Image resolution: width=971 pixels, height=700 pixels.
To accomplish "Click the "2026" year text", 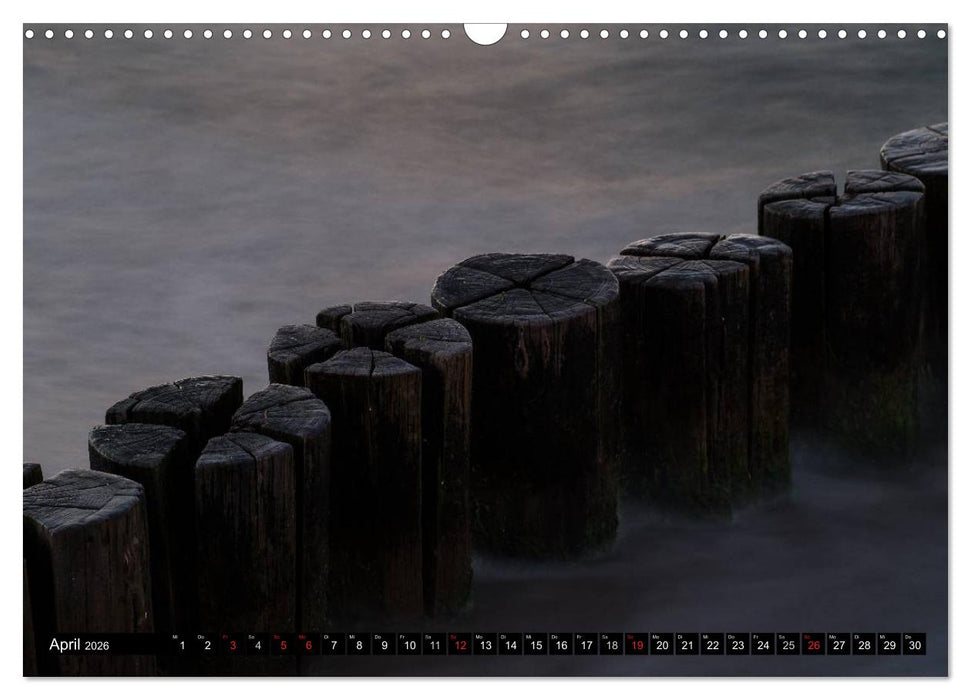I will point(97,644).
